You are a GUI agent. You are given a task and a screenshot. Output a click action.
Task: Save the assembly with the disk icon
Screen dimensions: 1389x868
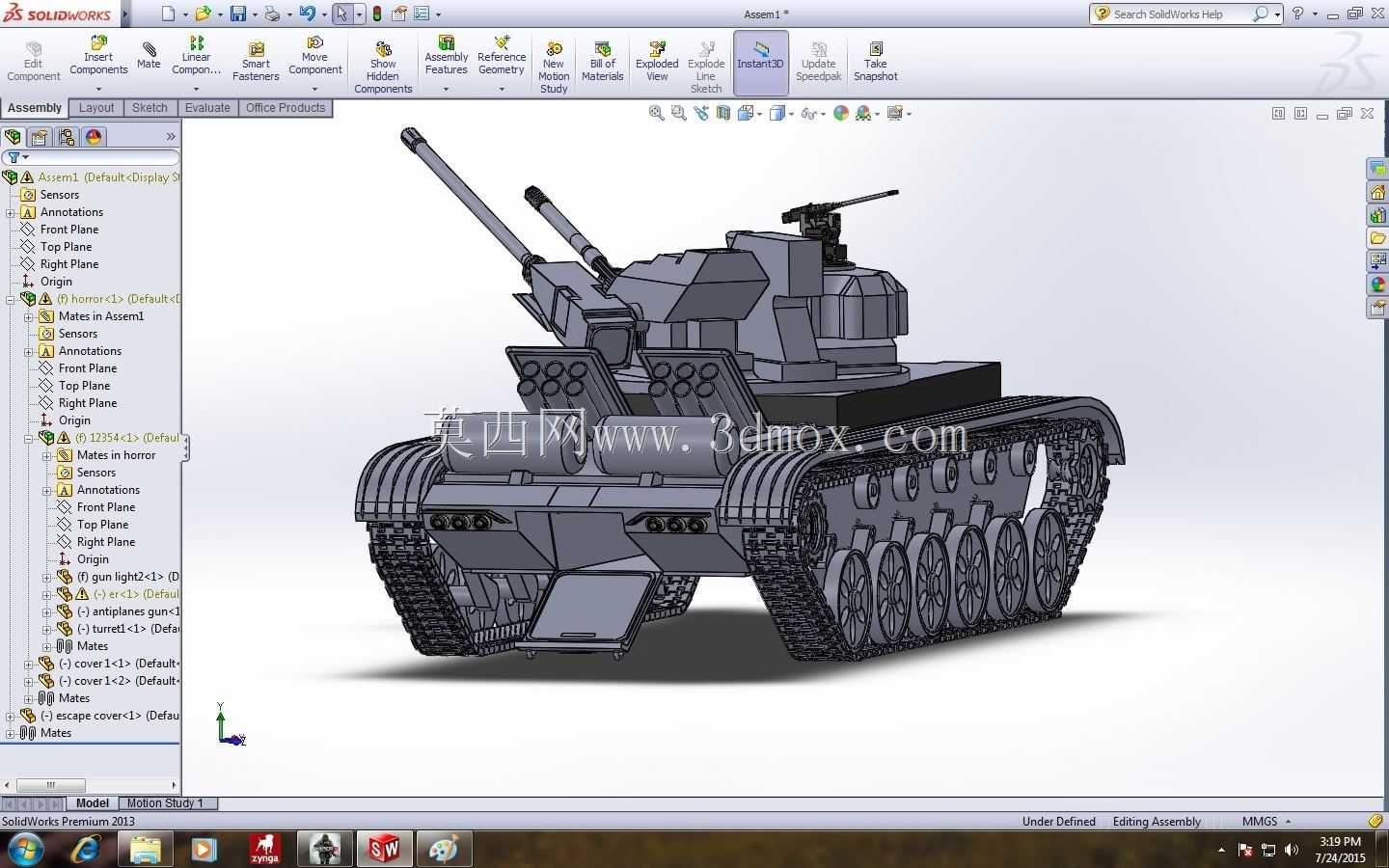237,14
